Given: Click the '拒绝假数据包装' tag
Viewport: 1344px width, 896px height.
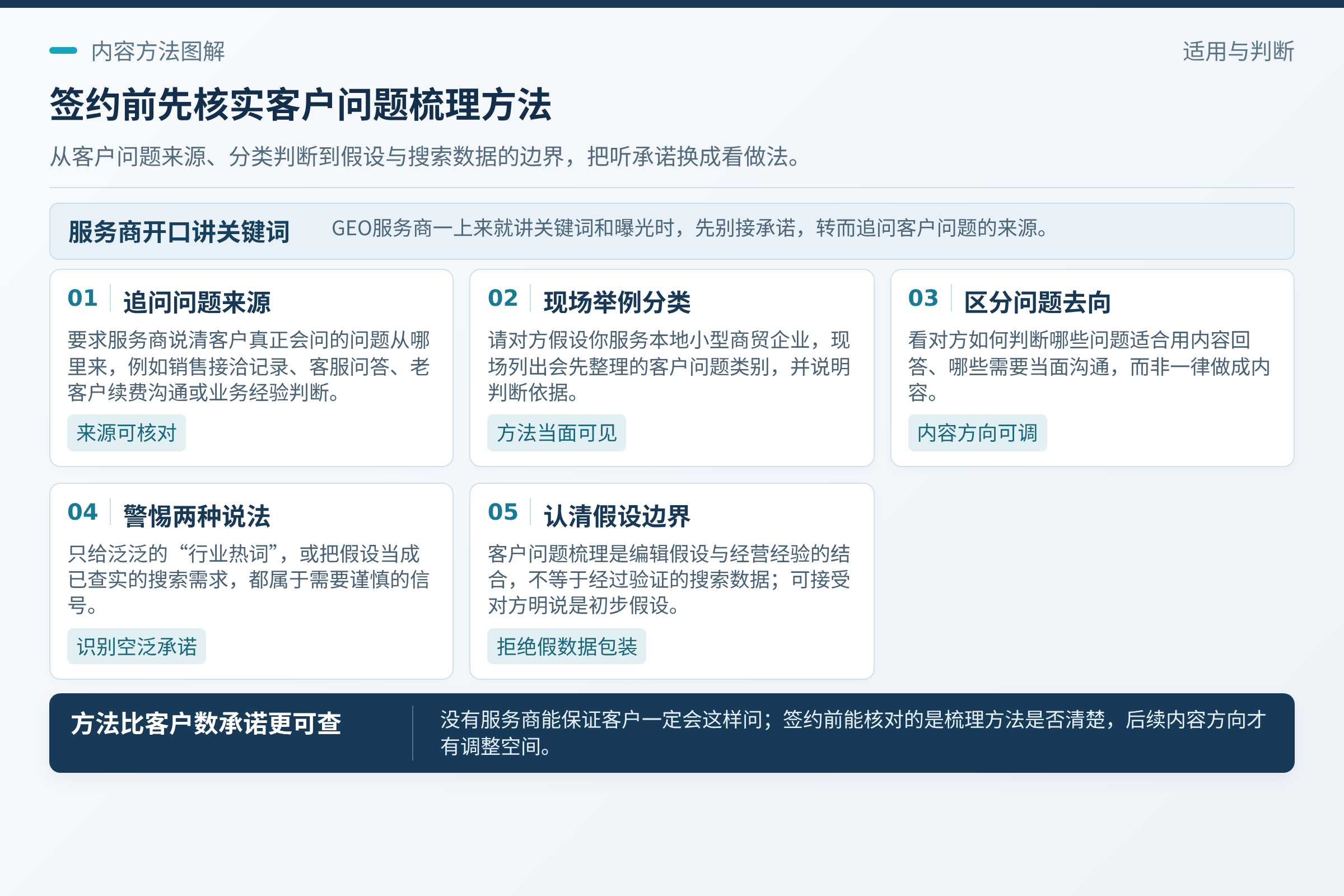Looking at the screenshot, I should point(567,646).
